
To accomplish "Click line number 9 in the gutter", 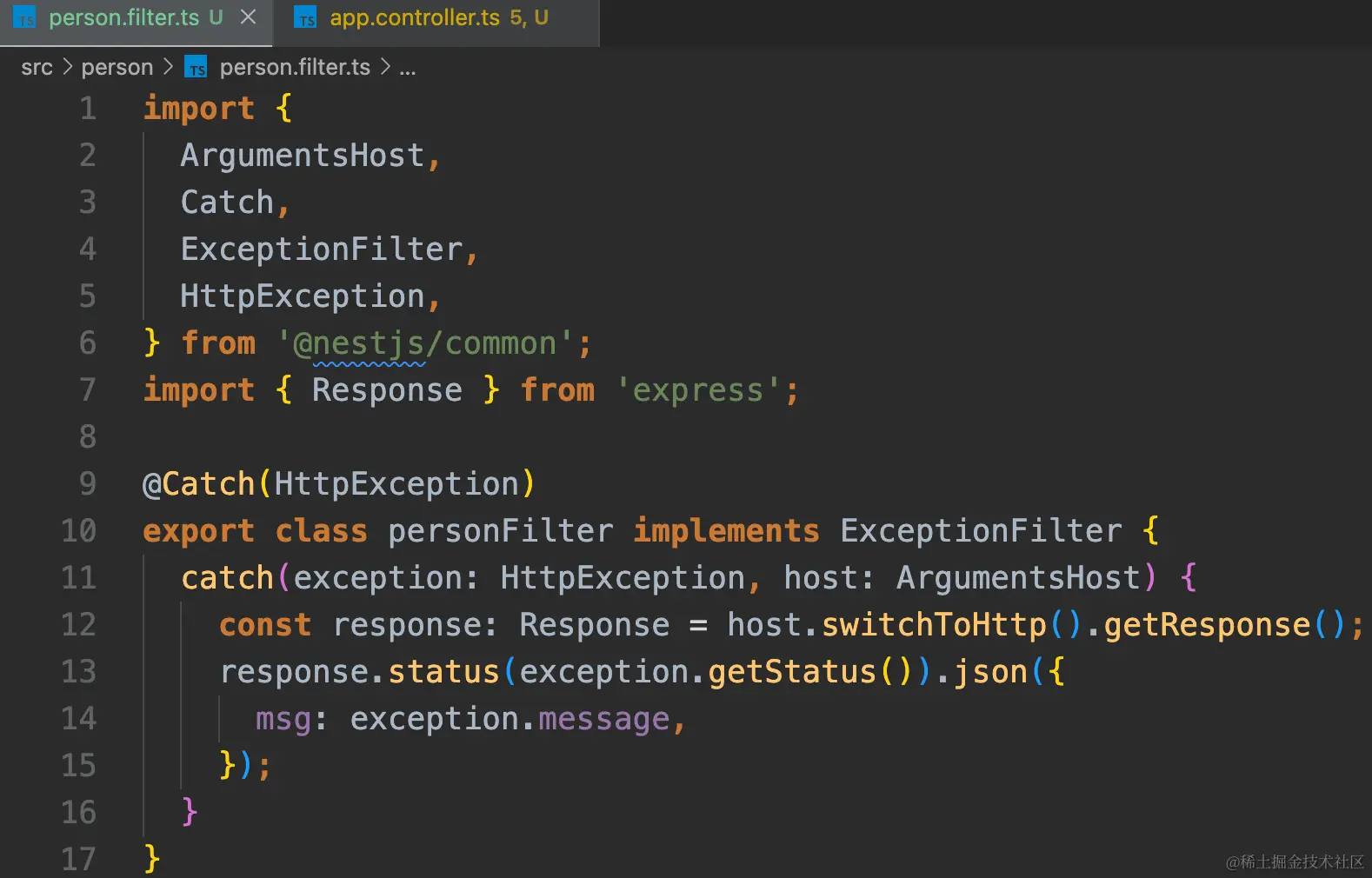I will (x=88, y=484).
